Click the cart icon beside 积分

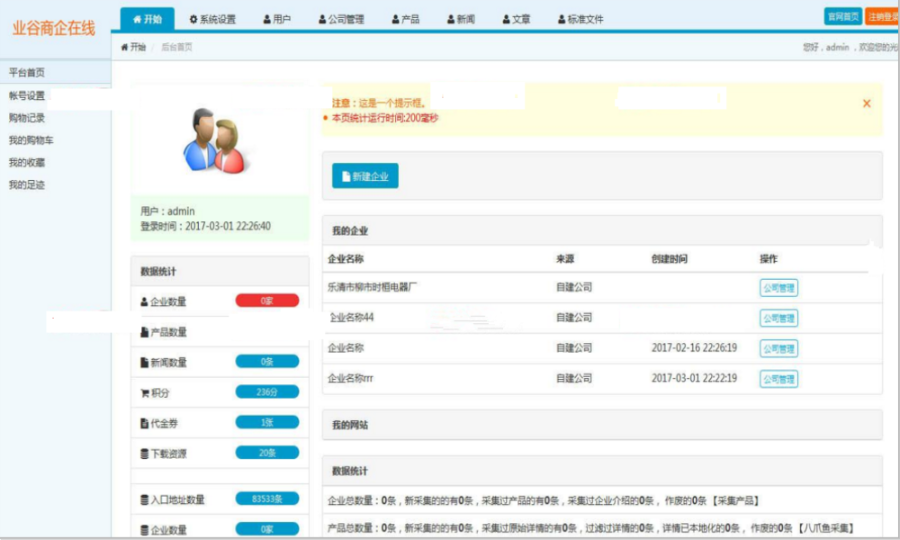(145, 393)
